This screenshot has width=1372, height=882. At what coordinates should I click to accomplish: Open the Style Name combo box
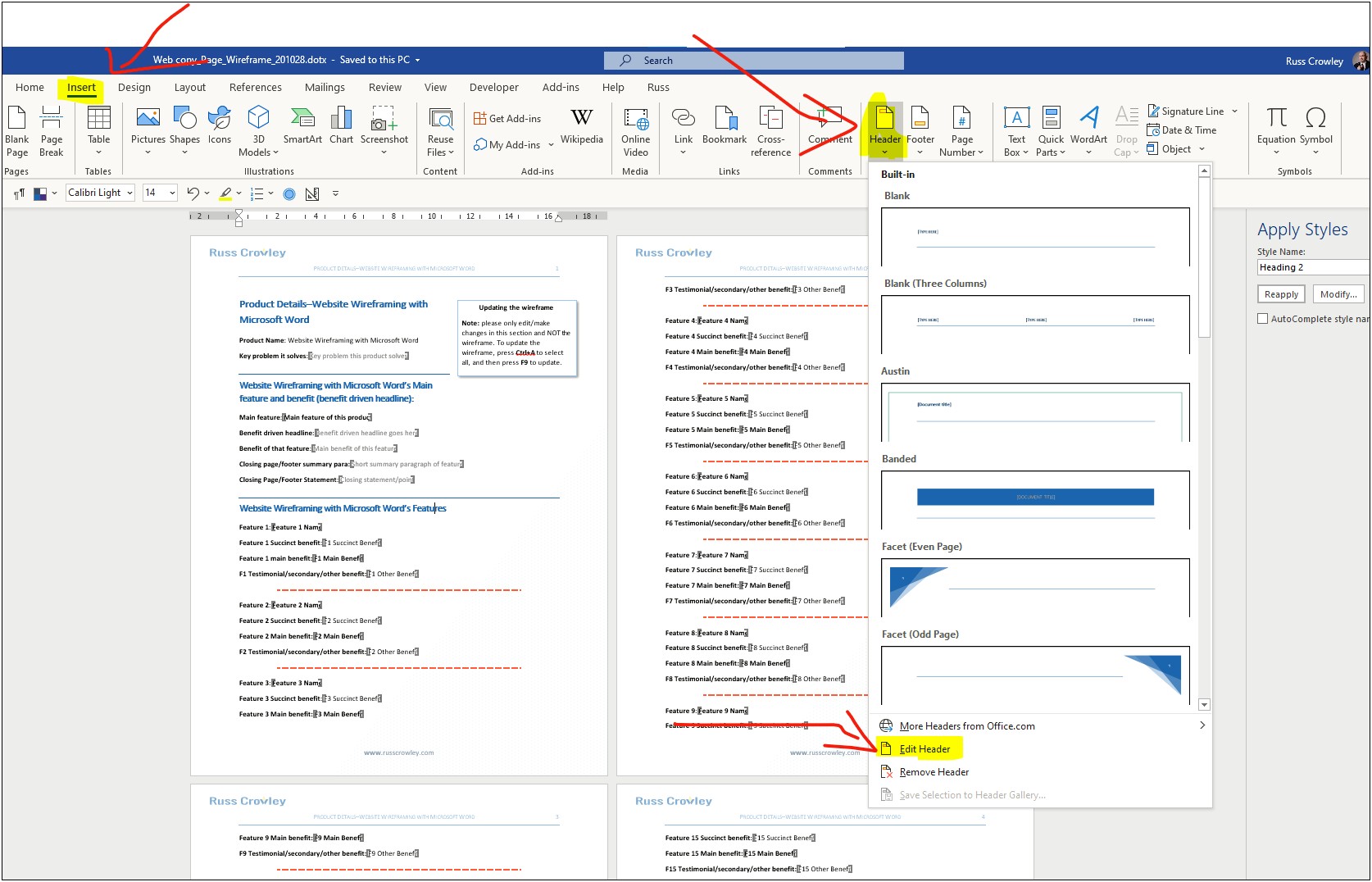tap(1313, 267)
